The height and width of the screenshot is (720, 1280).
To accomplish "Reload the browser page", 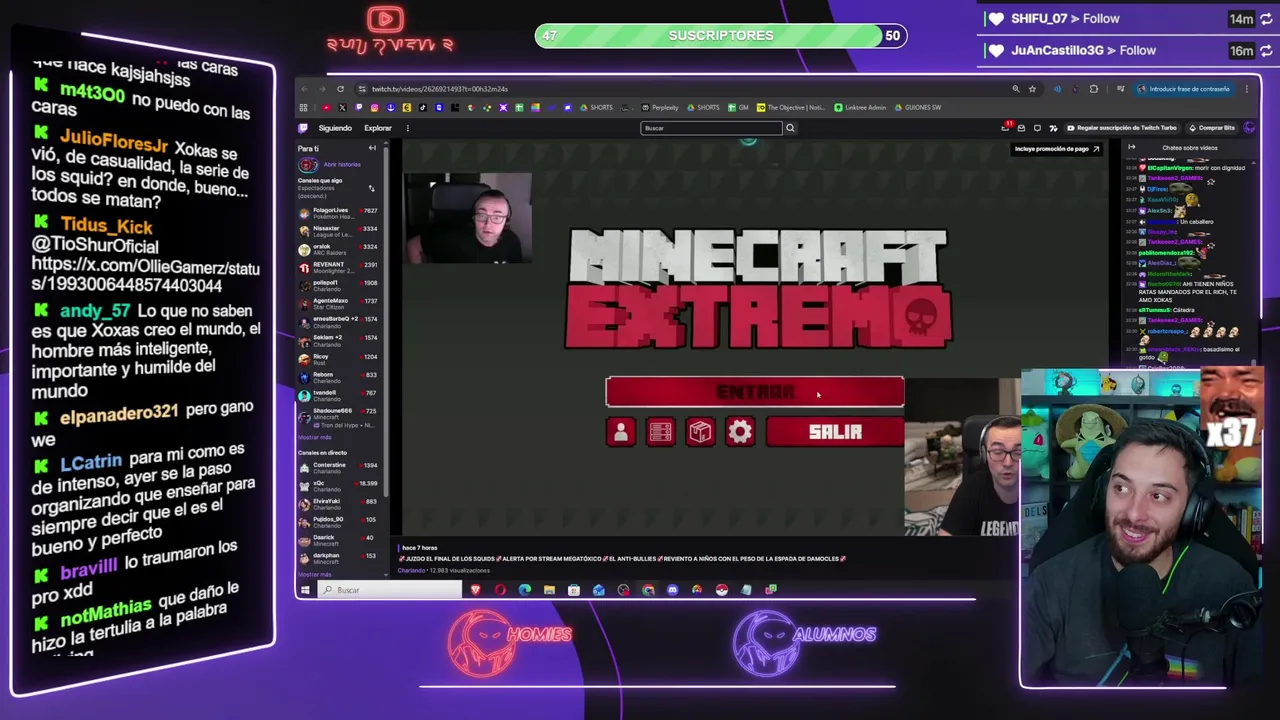I will 340,89.
